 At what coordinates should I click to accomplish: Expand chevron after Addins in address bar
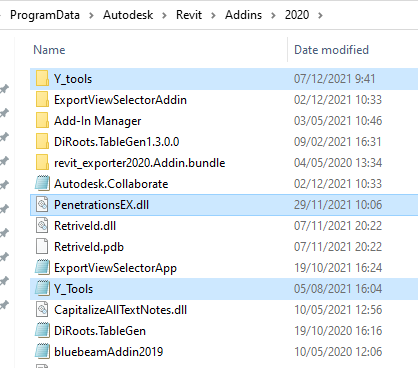pos(273,15)
